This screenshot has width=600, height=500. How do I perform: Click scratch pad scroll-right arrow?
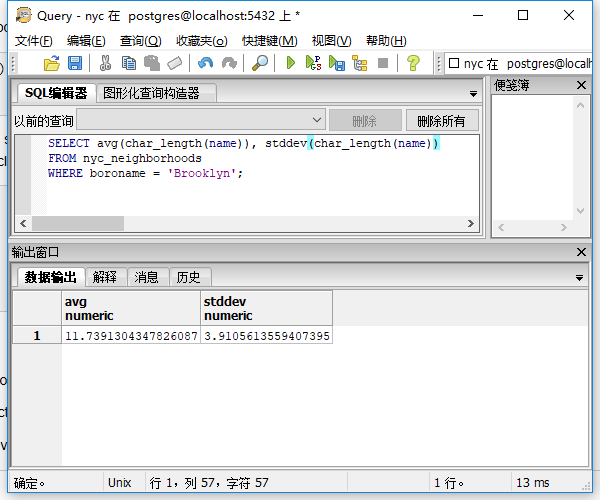(x=563, y=227)
